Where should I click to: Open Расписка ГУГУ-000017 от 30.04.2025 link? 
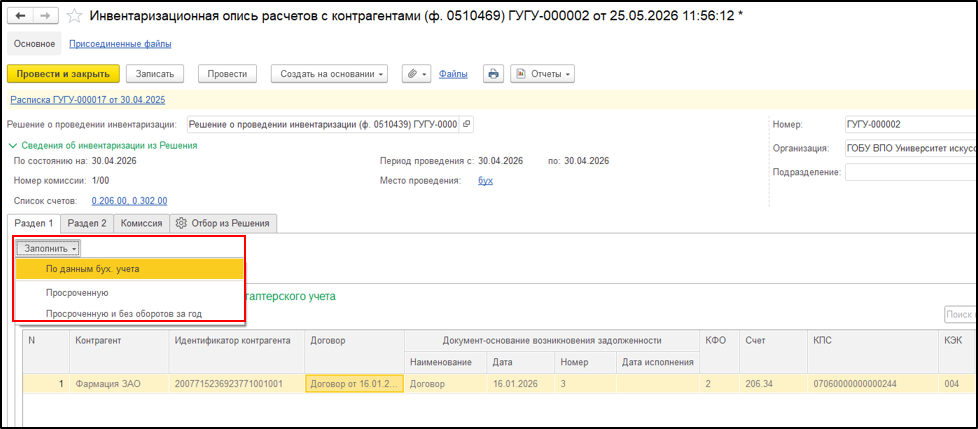88,100
